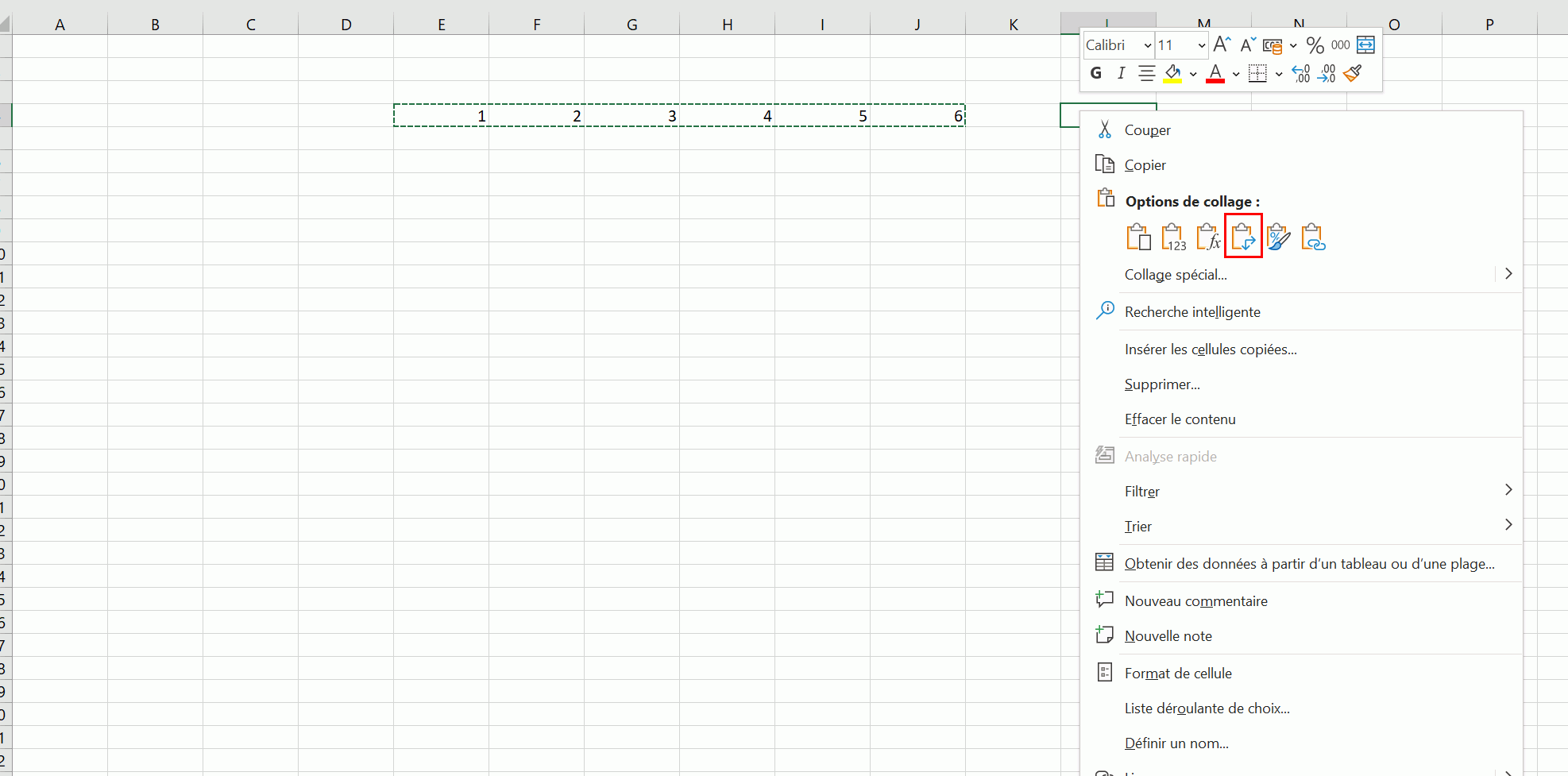1568x776 pixels.
Task: Toggle bold with the G button
Action: [x=1096, y=74]
